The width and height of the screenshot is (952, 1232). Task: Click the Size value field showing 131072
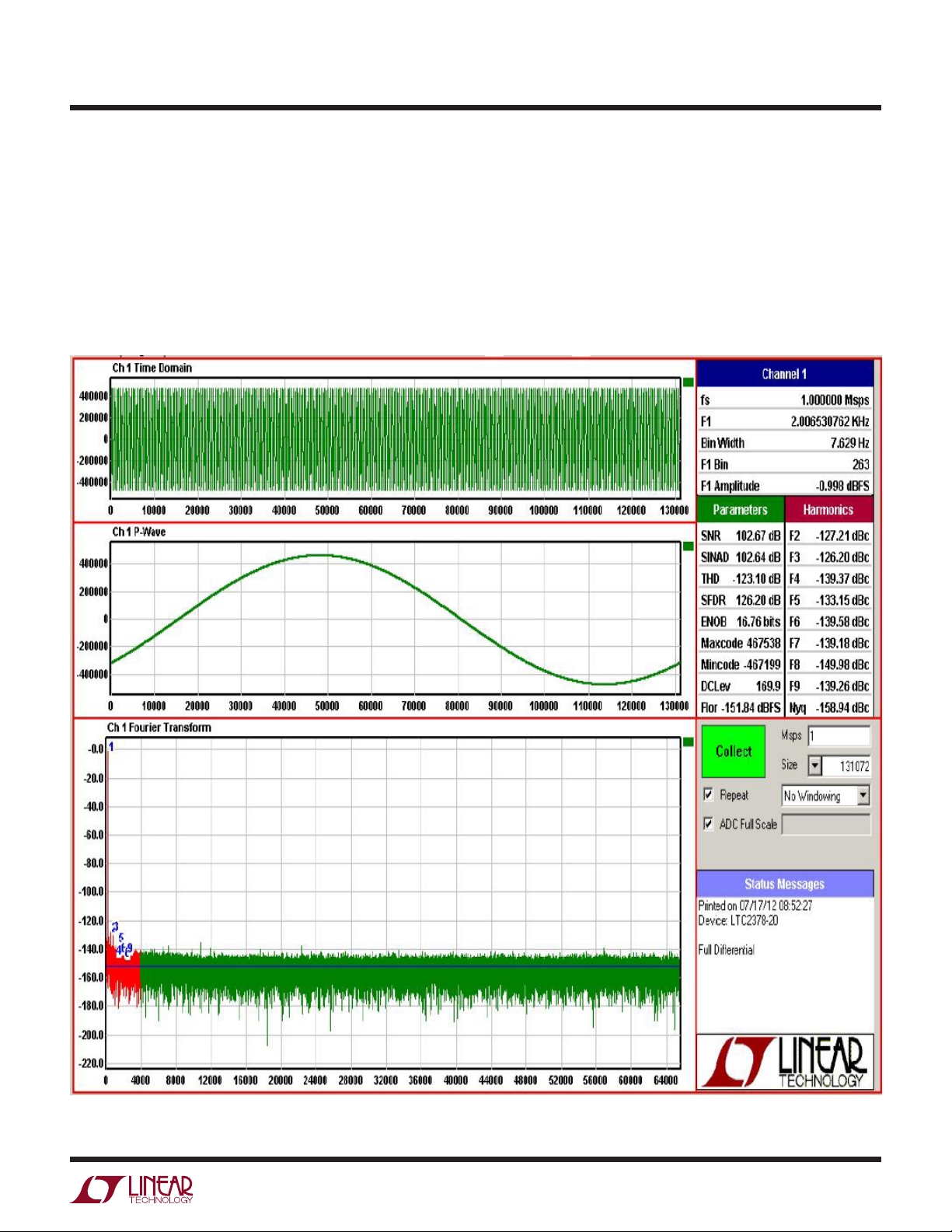pos(846,766)
